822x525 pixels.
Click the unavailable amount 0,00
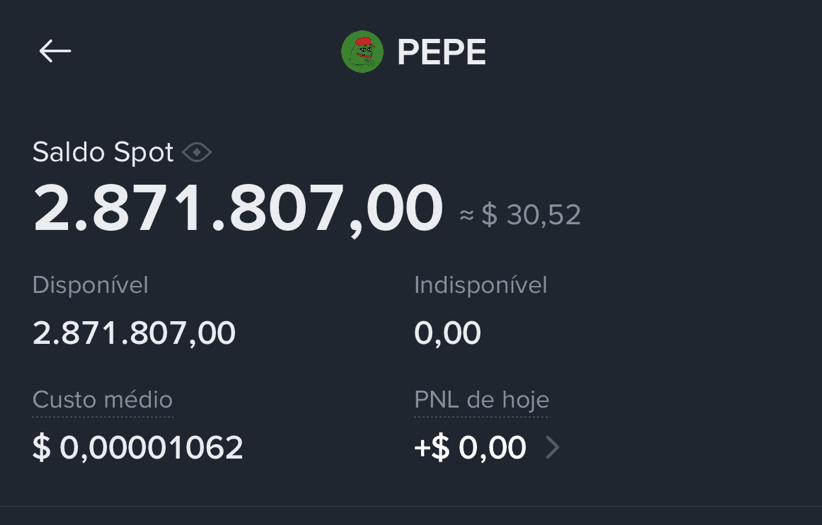coord(447,333)
